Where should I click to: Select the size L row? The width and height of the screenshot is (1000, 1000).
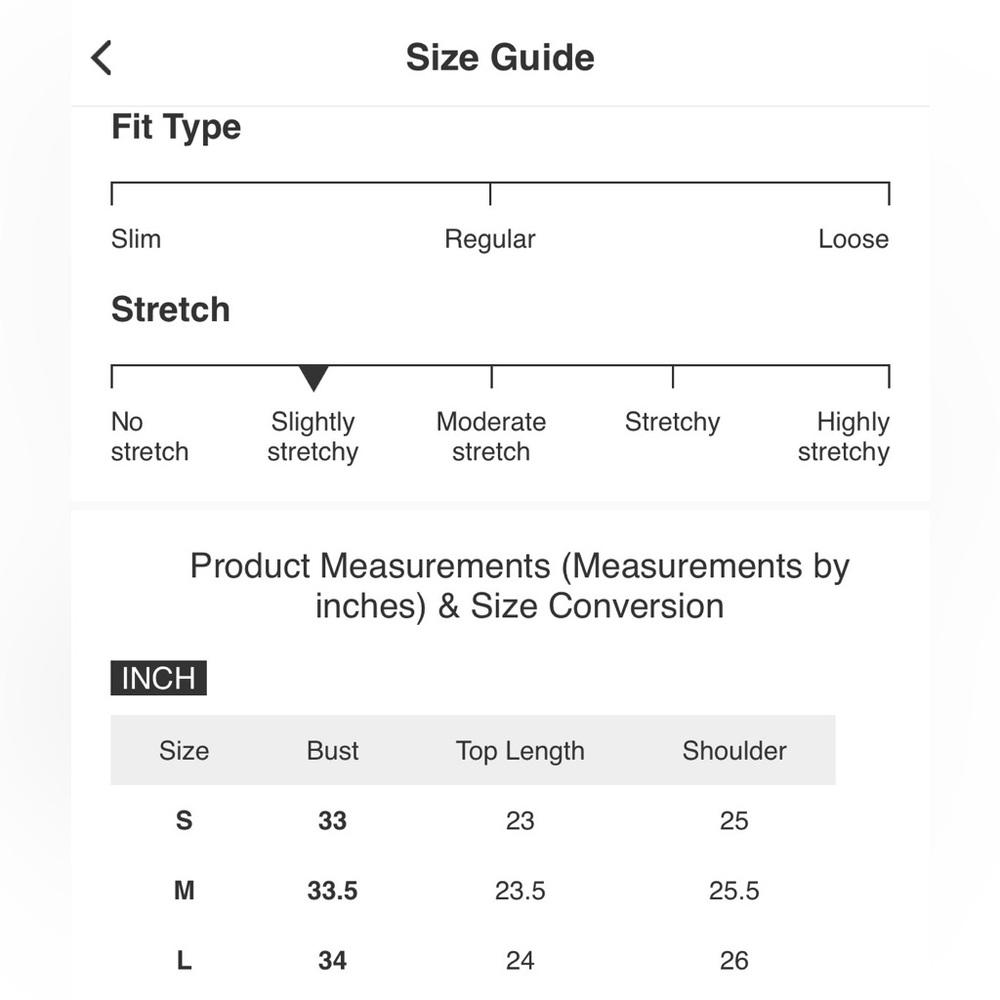pyautogui.click(x=473, y=960)
